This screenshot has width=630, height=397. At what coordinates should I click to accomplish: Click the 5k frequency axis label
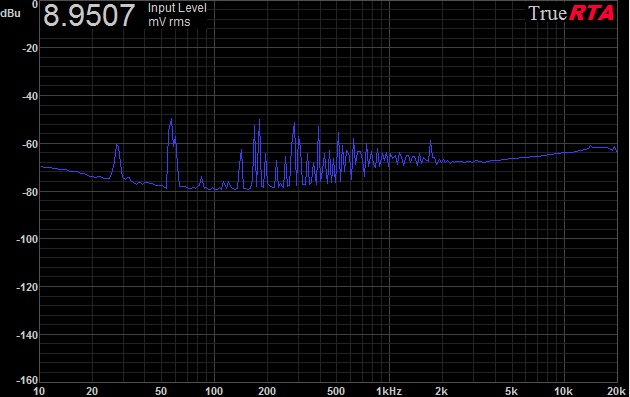tap(511, 391)
